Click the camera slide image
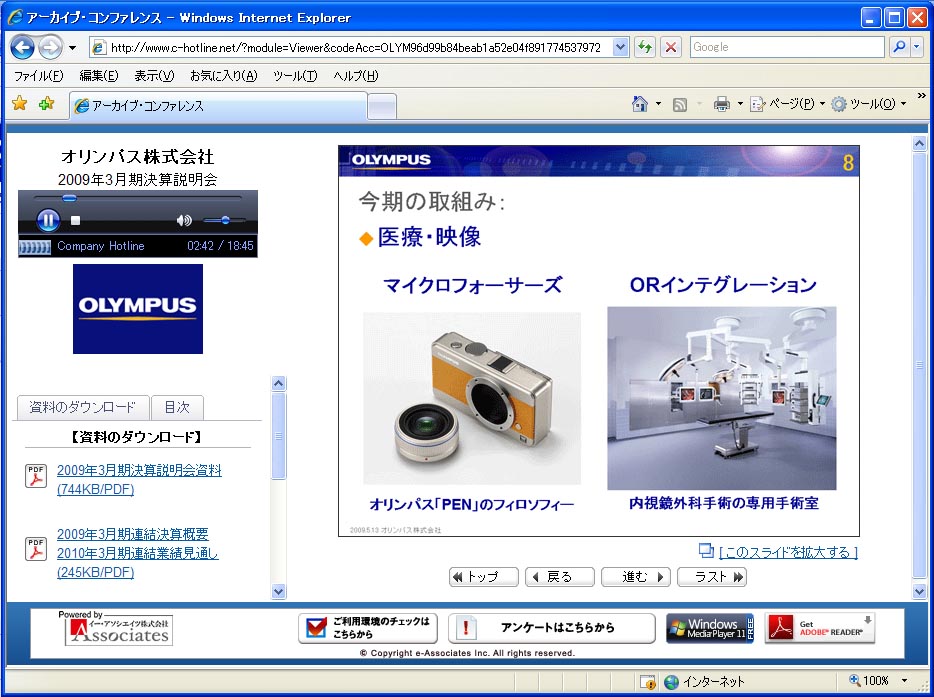Screen dimensions: 934x697 472,398
